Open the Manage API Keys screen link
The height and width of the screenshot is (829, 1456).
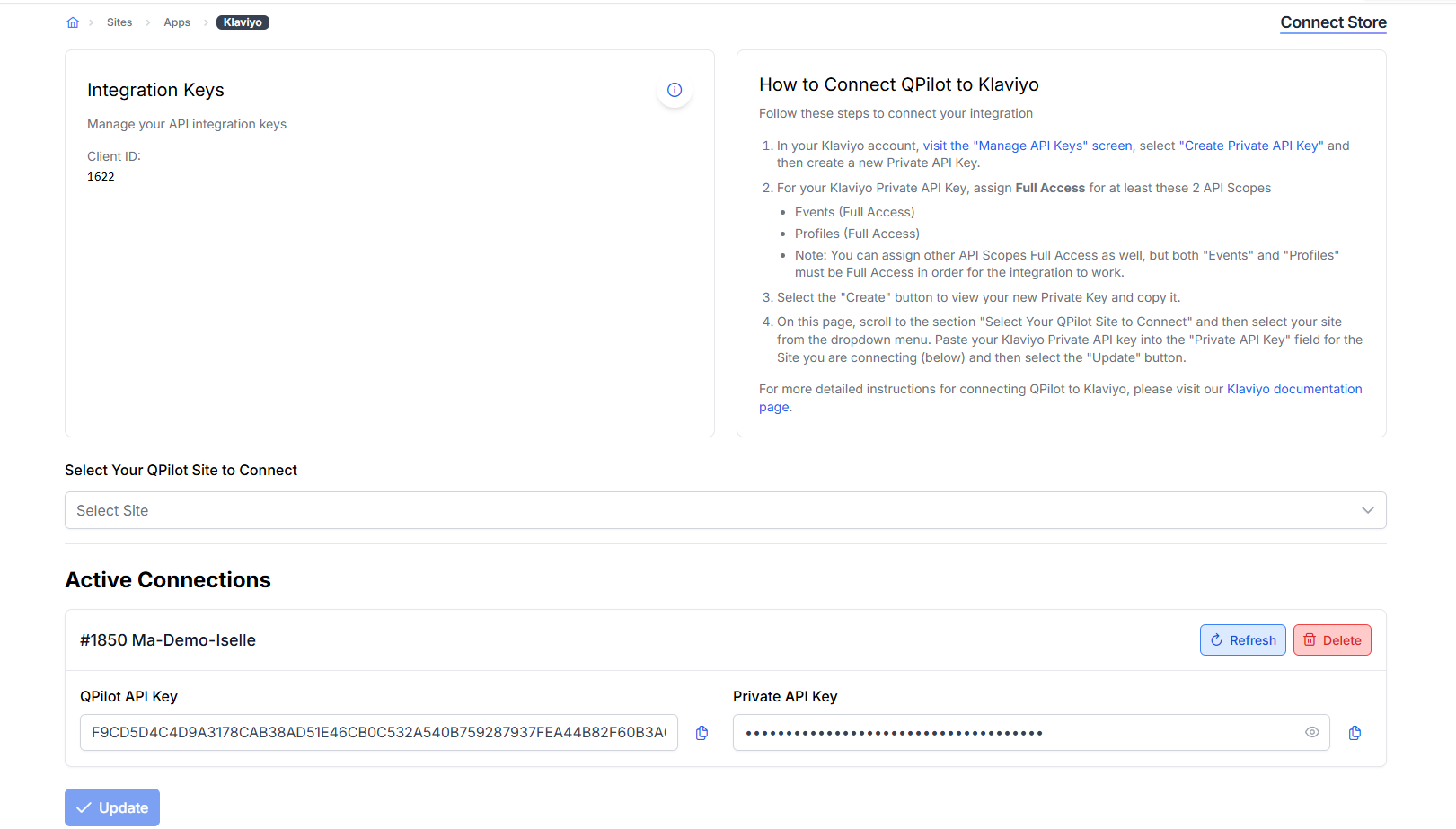pyautogui.click(x=1028, y=146)
